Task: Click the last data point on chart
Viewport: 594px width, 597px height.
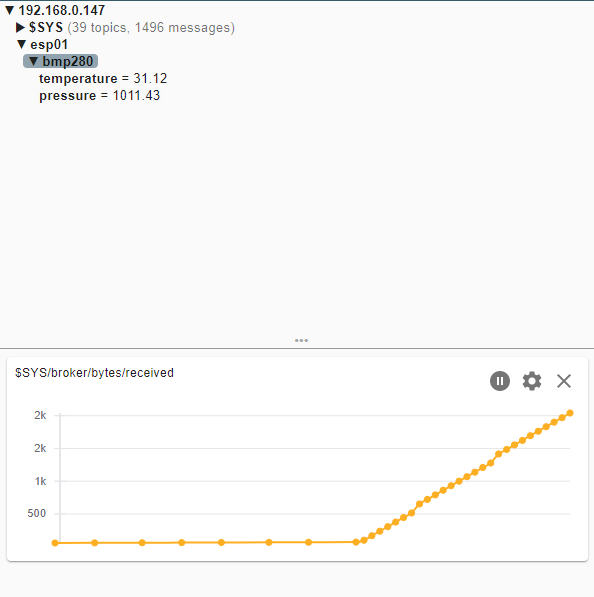Action: [570, 413]
